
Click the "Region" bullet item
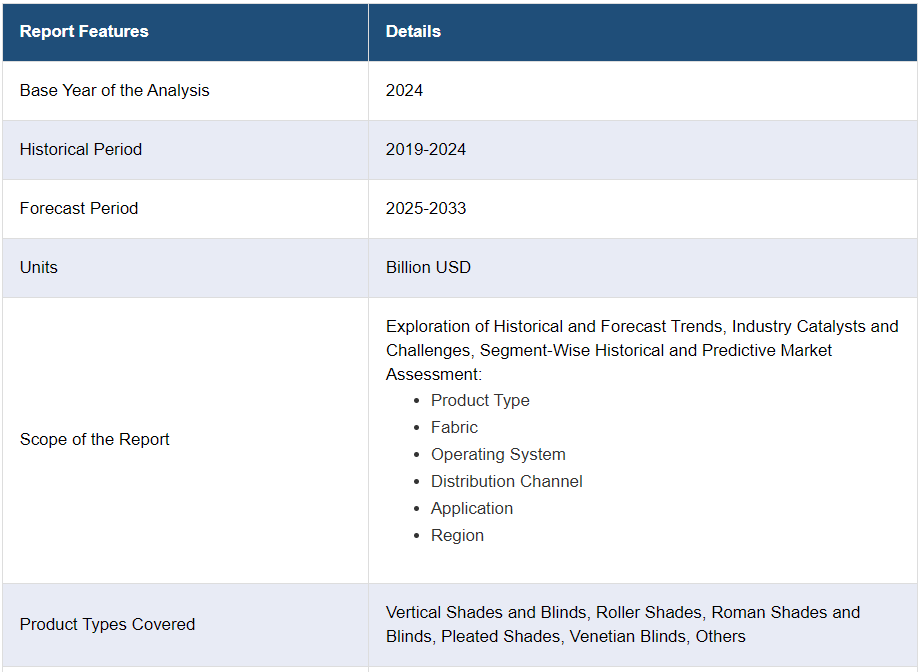pos(457,535)
